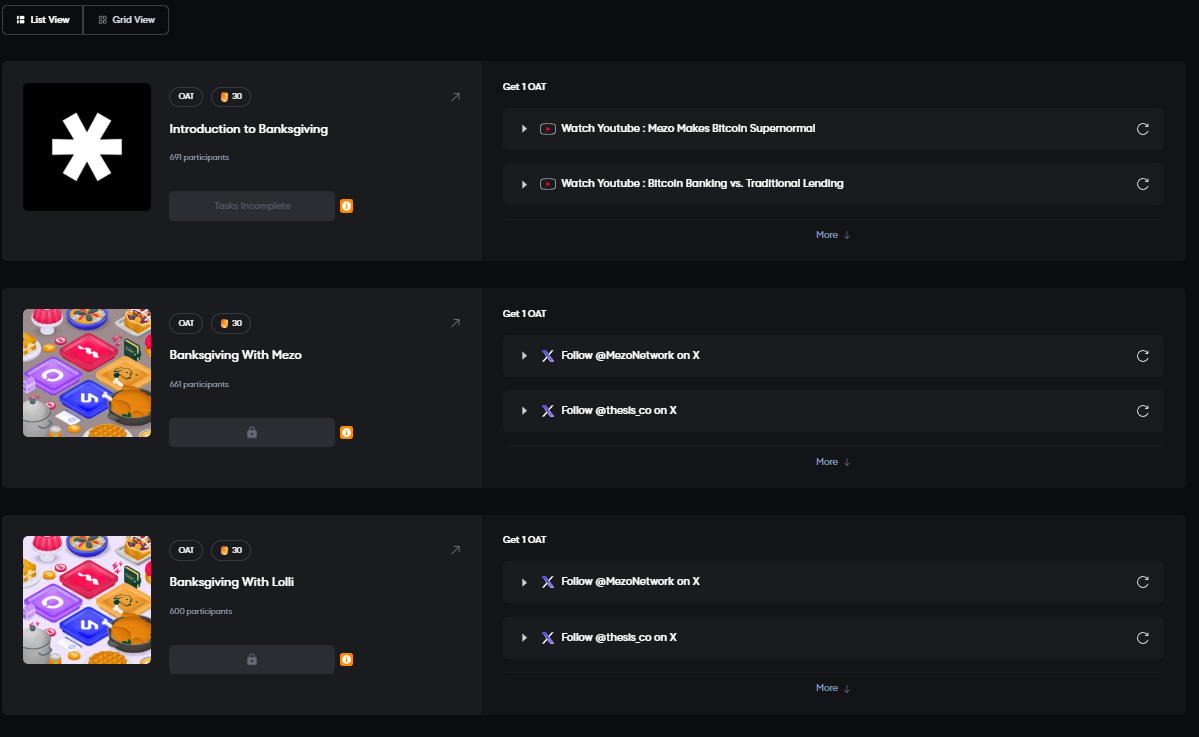Click orange info icon beside Tasks Incomplete

click(347, 206)
